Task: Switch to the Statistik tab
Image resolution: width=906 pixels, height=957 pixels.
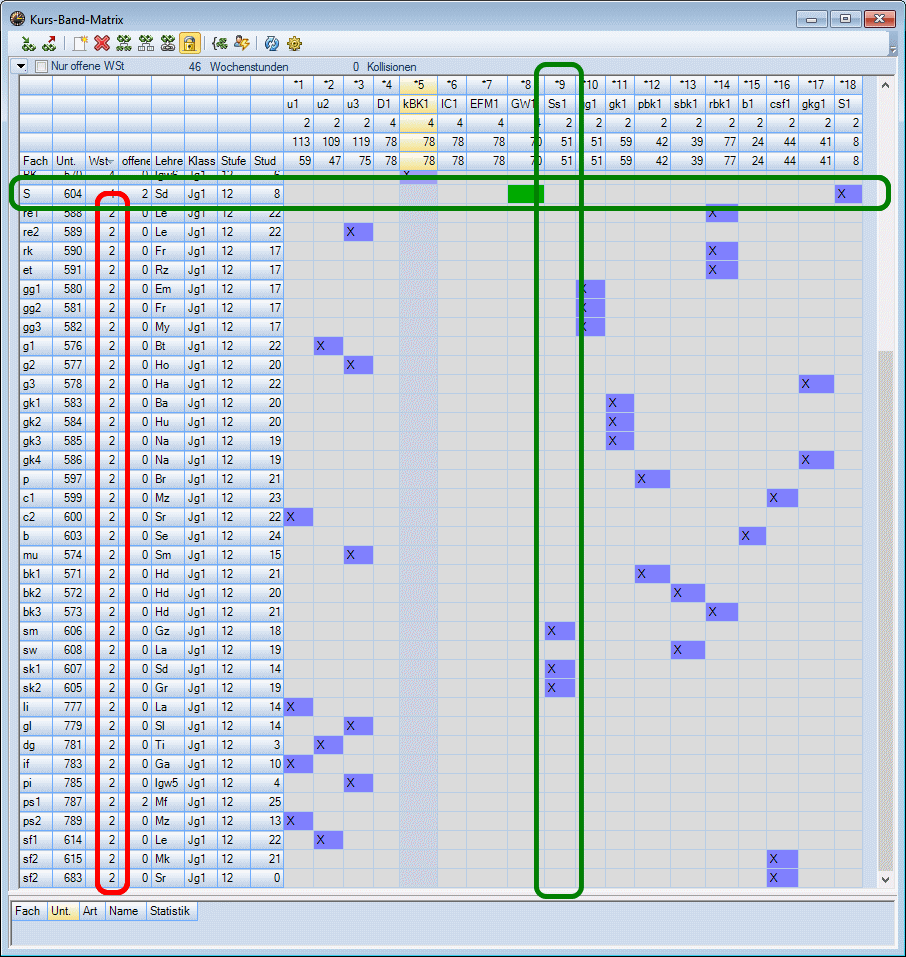Action: [171, 911]
